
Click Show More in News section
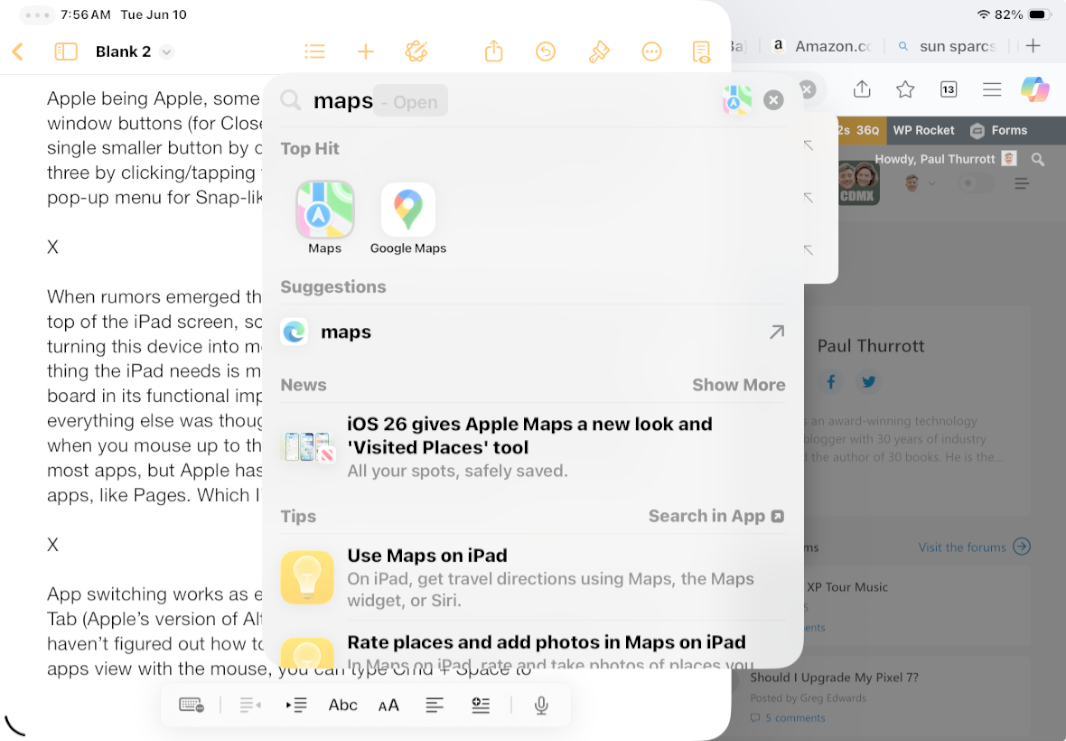coord(738,385)
